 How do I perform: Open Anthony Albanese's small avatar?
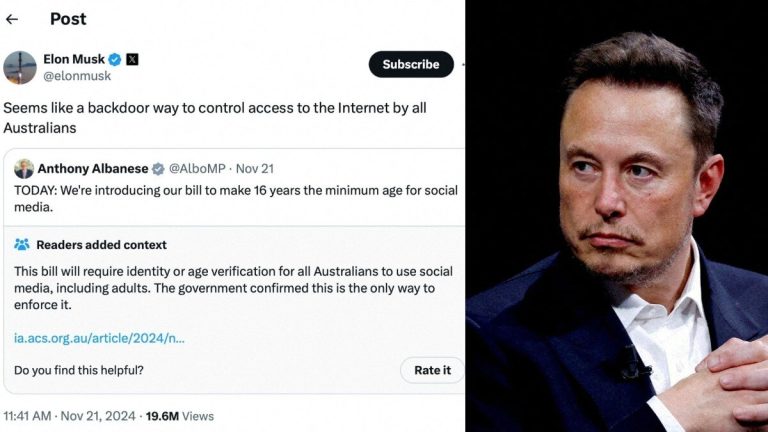[x=24, y=168]
